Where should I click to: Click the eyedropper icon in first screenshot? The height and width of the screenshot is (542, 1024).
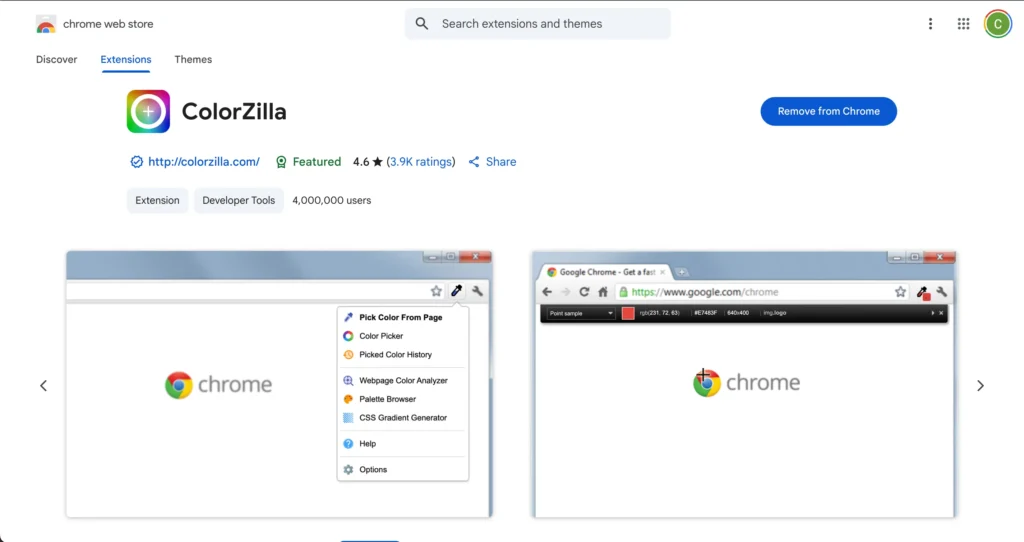456,291
